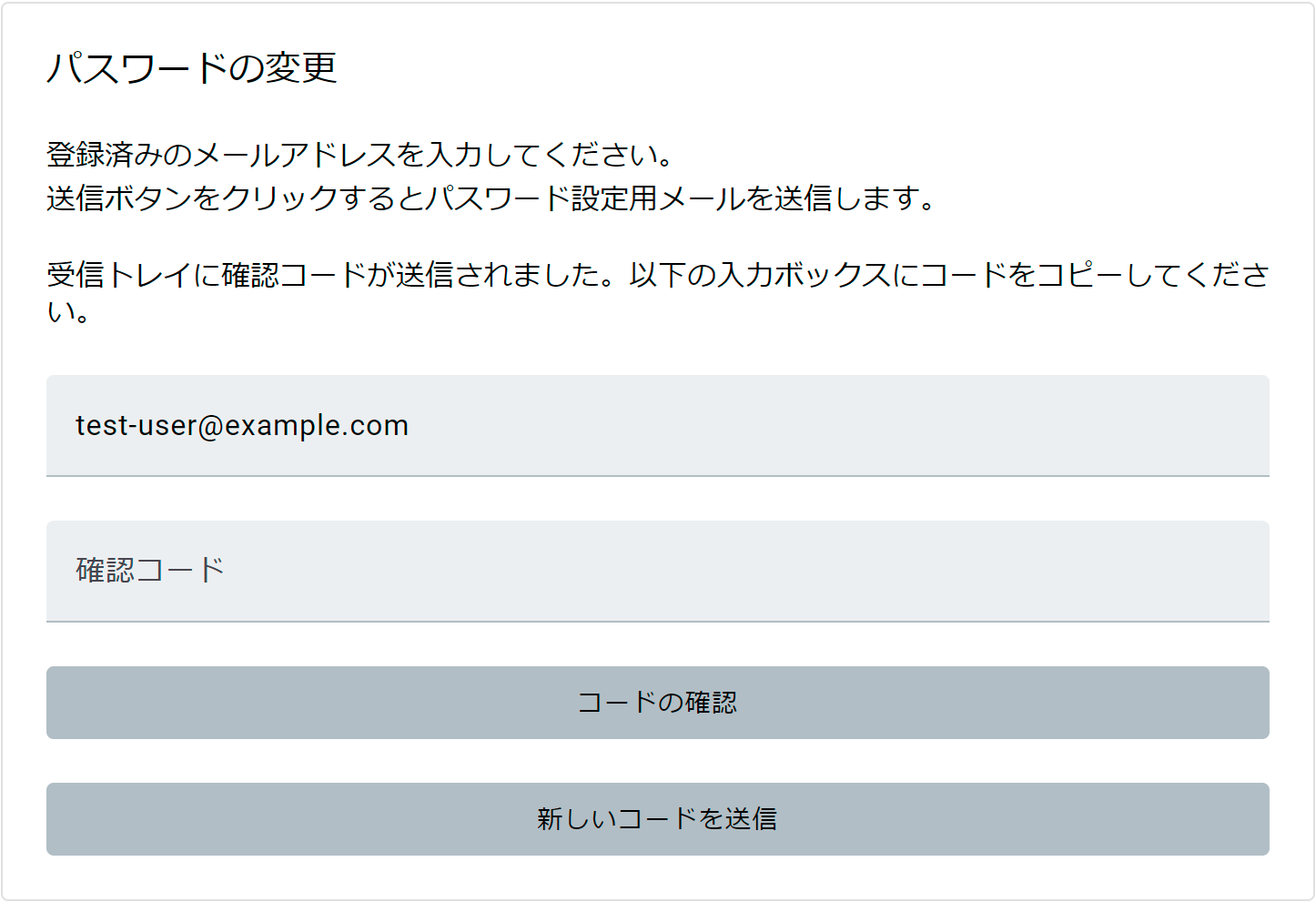
Task: Click the line 登録済みのメールアドレスを入力してください
Action: tap(359, 155)
